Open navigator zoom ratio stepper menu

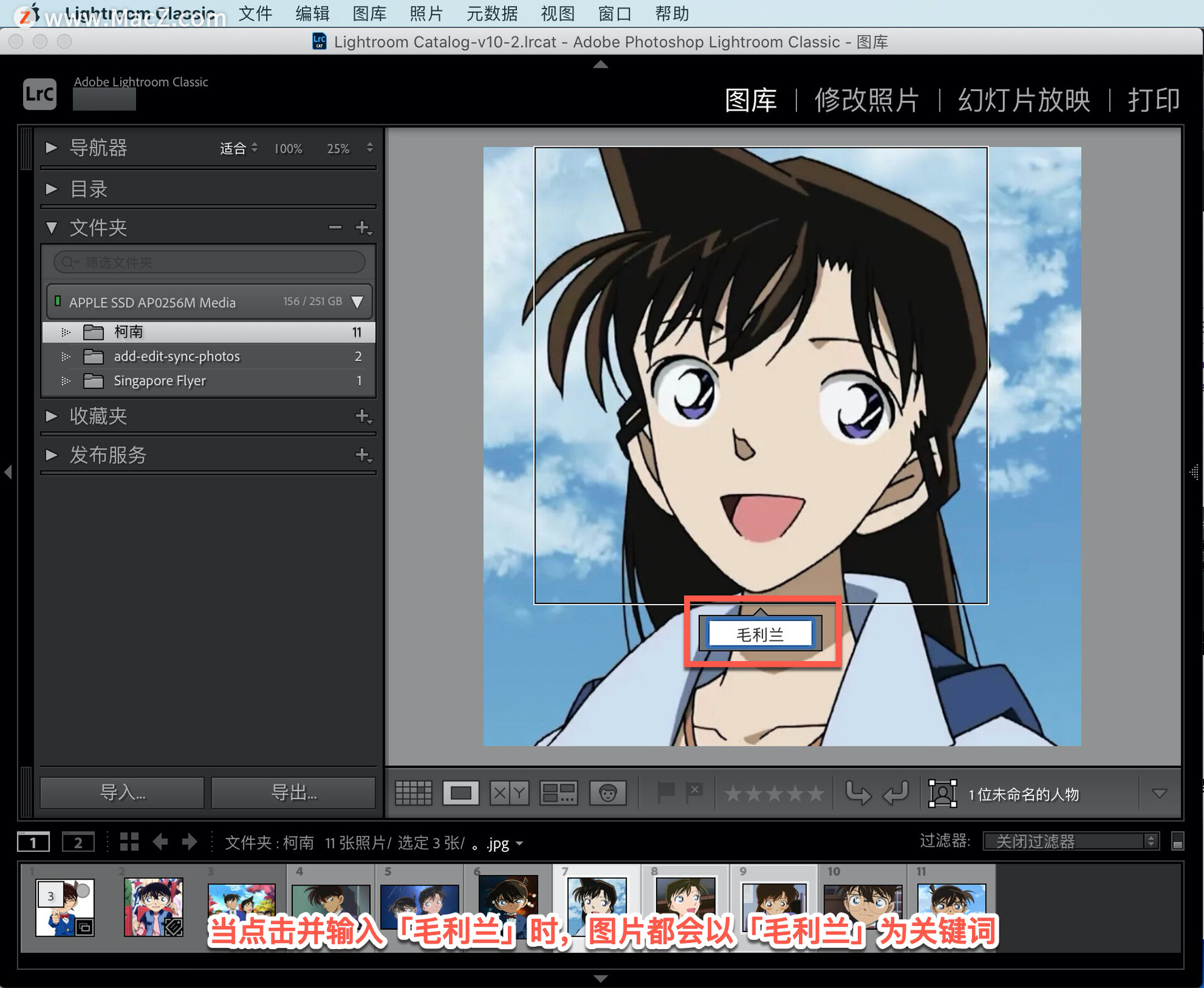click(x=370, y=148)
